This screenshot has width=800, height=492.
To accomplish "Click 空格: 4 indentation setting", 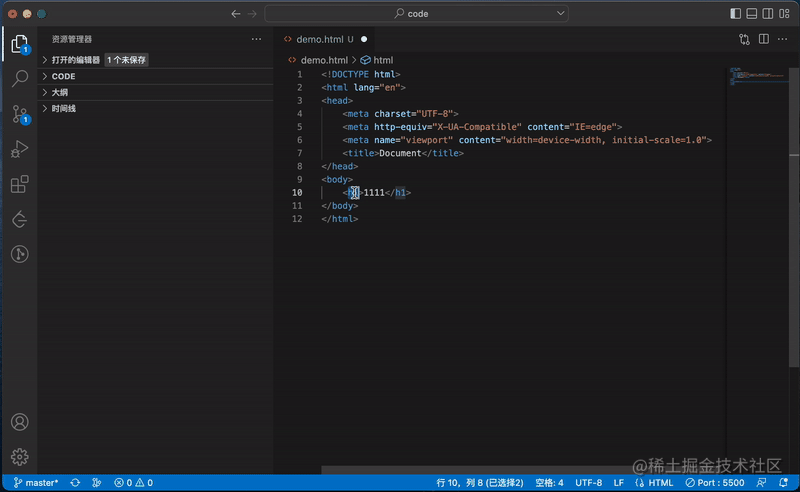I will [x=549, y=483].
